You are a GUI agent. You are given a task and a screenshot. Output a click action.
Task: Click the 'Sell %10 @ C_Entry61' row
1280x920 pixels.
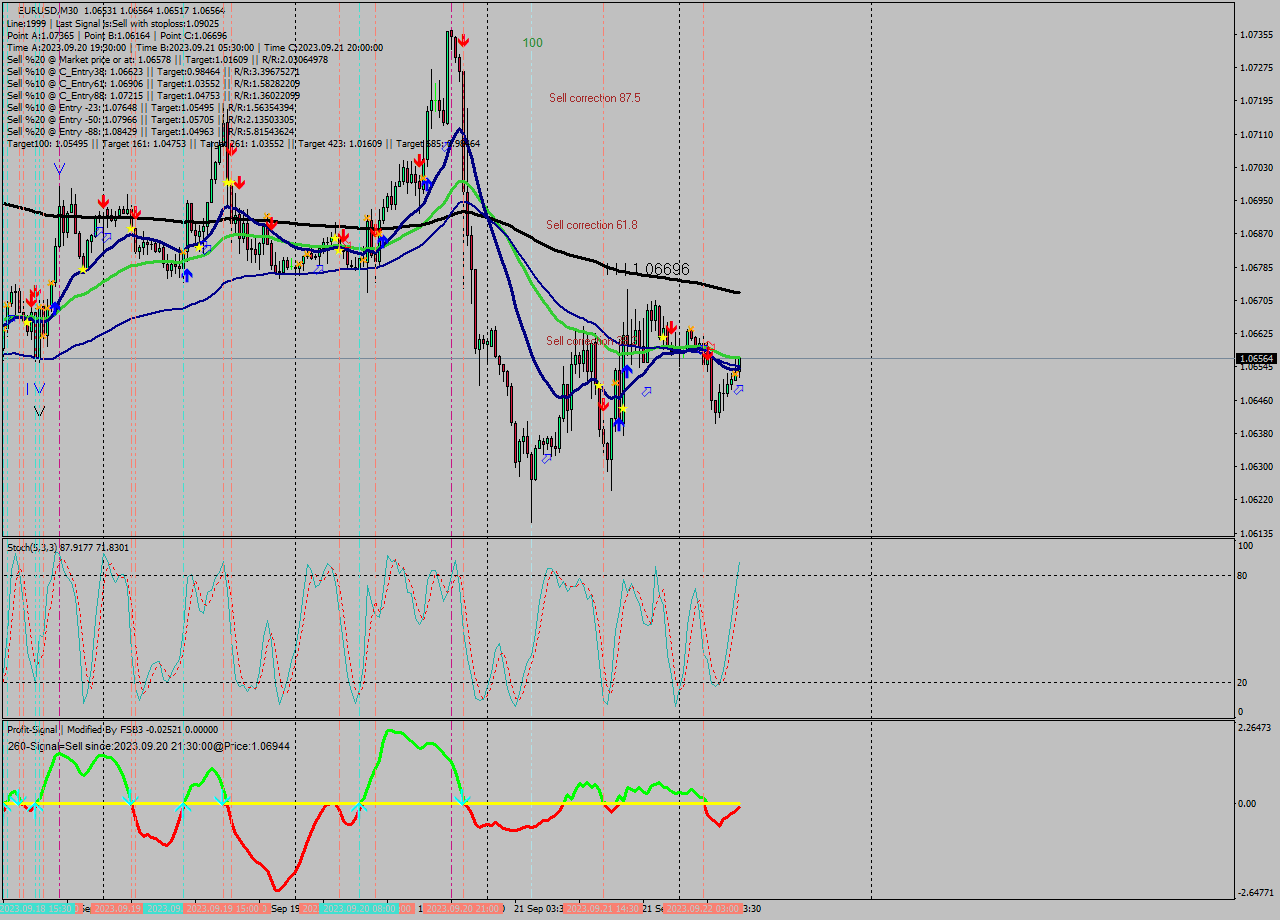153,83
